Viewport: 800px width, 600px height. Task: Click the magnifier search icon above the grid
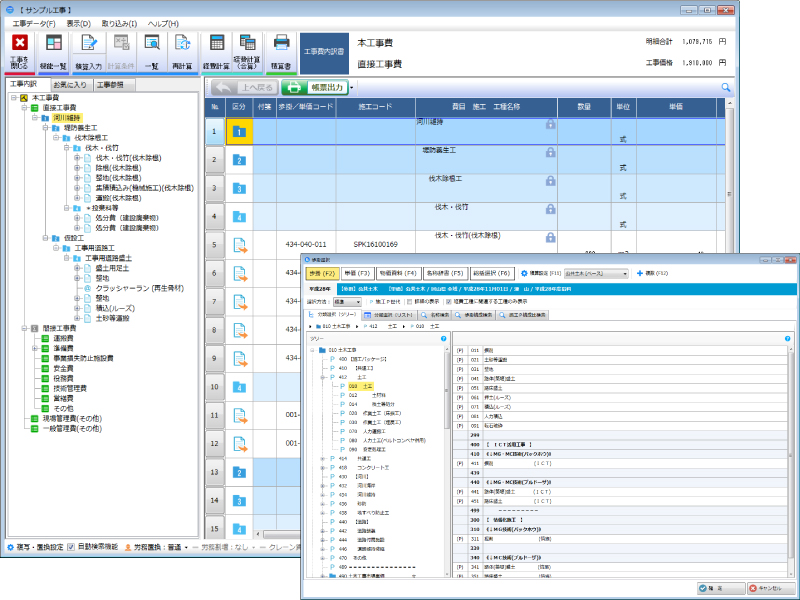point(726,88)
